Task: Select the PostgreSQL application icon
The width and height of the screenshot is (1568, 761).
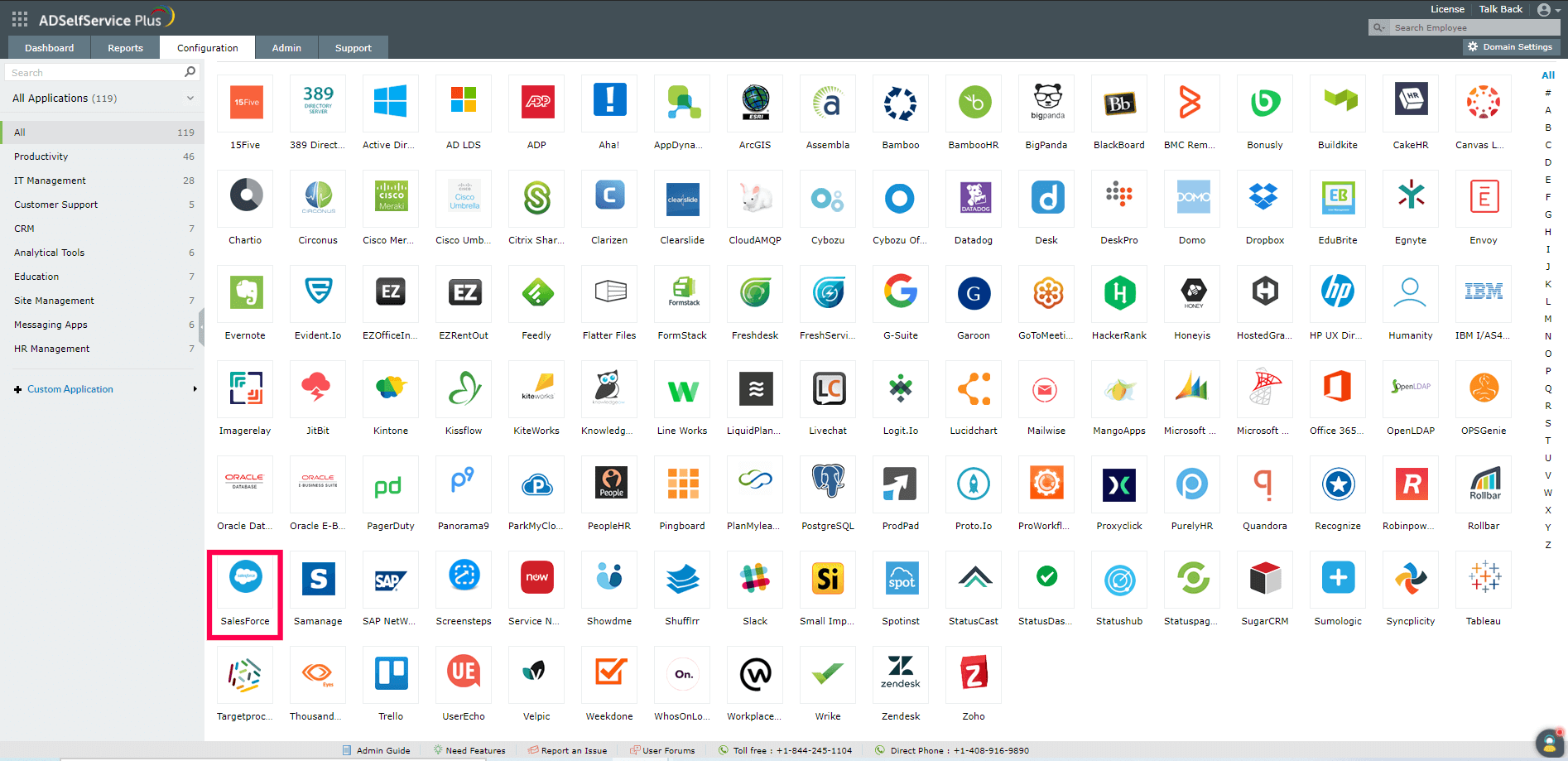Action: point(828,483)
